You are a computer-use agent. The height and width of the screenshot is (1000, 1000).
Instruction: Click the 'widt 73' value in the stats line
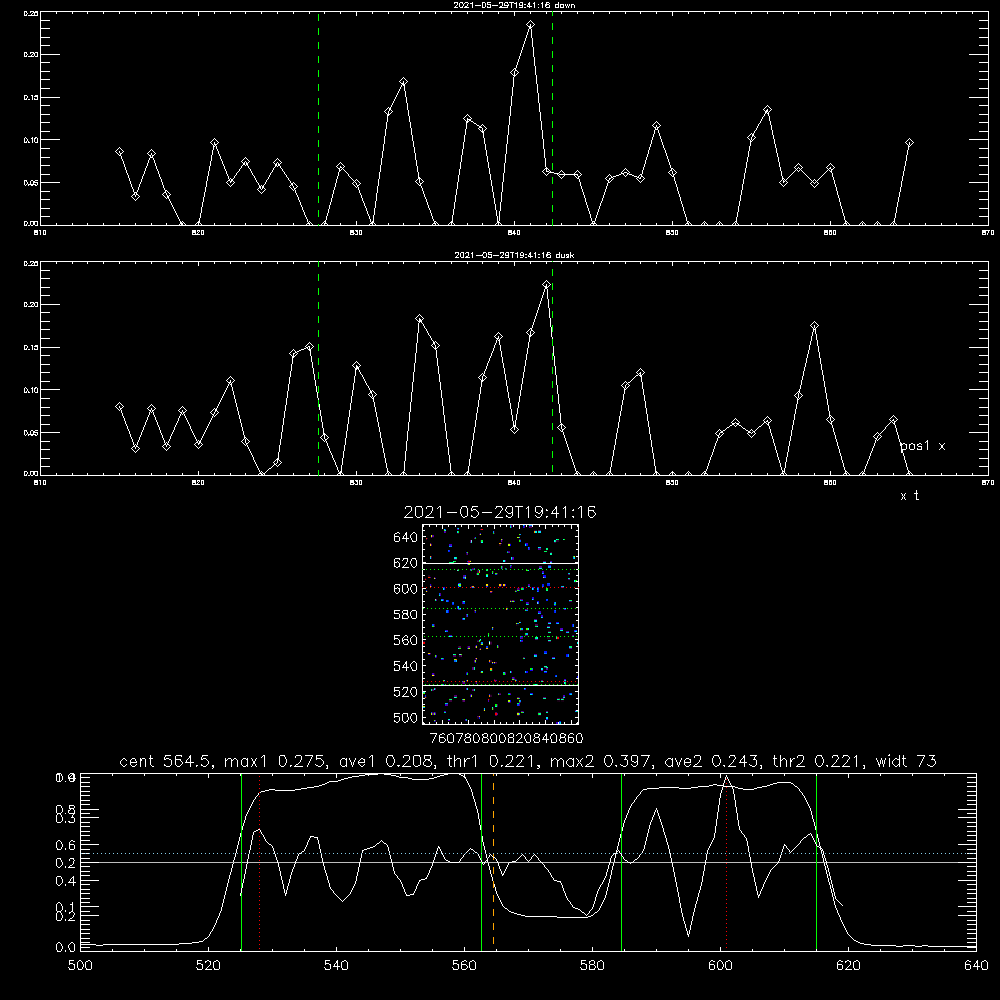pyautogui.click(x=906, y=761)
